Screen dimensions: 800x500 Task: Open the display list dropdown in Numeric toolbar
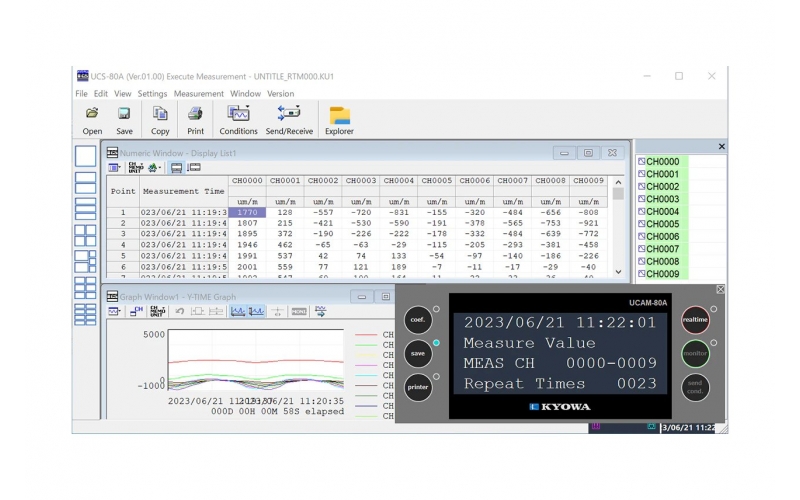[114, 168]
